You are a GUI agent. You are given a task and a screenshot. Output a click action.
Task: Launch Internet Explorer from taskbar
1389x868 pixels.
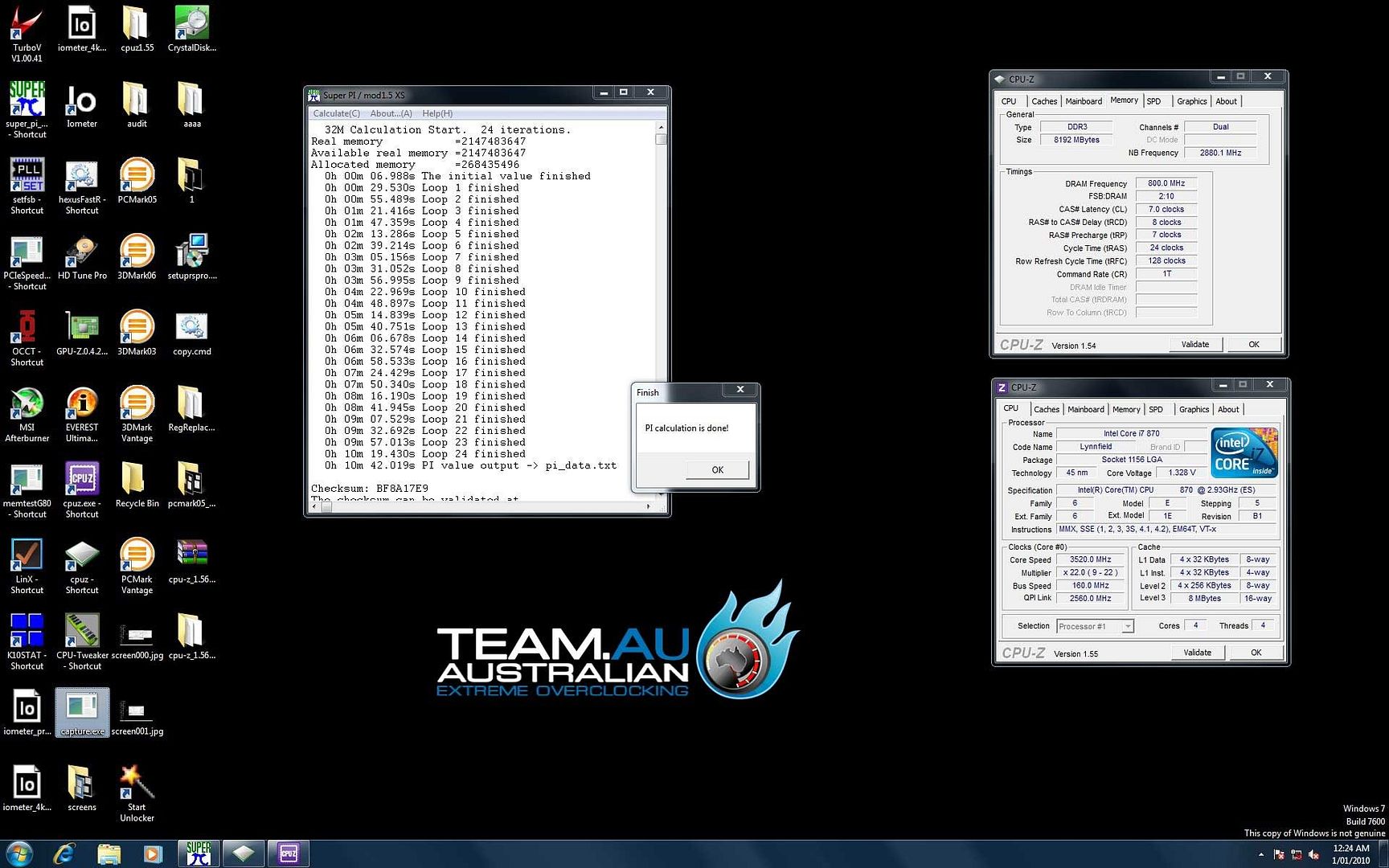[x=64, y=854]
